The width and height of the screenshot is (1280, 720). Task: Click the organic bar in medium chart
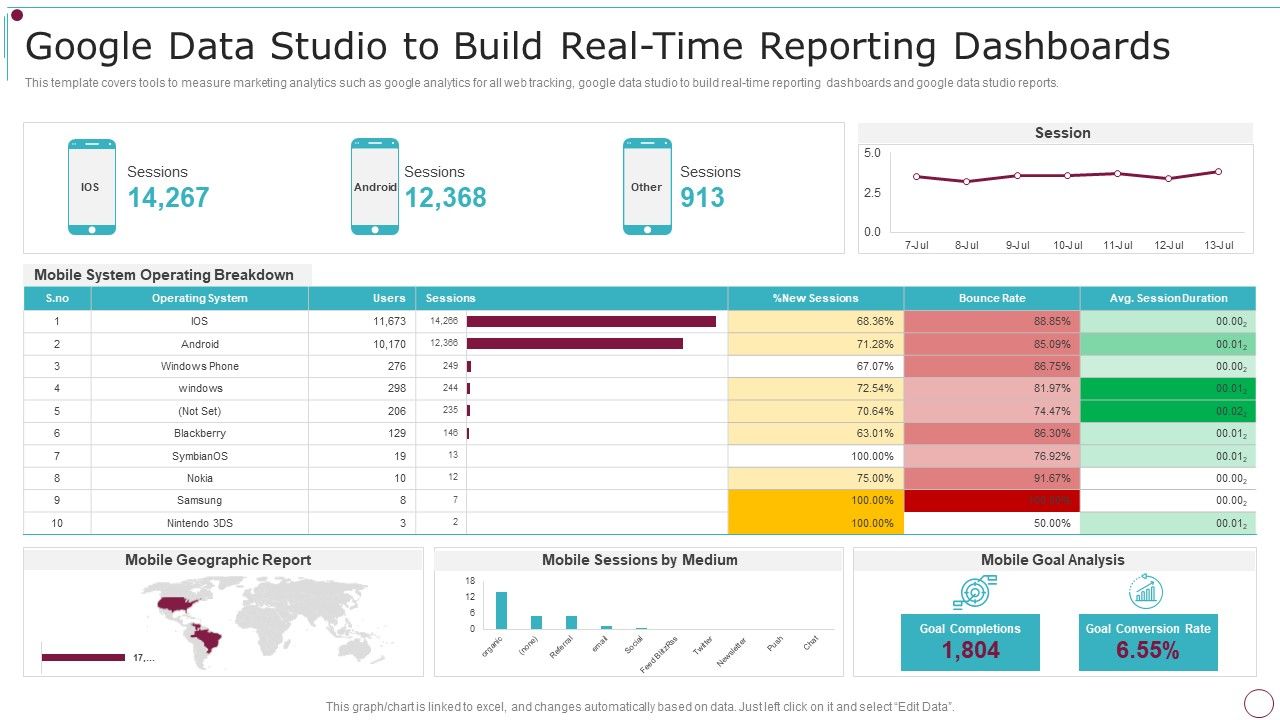click(501, 610)
